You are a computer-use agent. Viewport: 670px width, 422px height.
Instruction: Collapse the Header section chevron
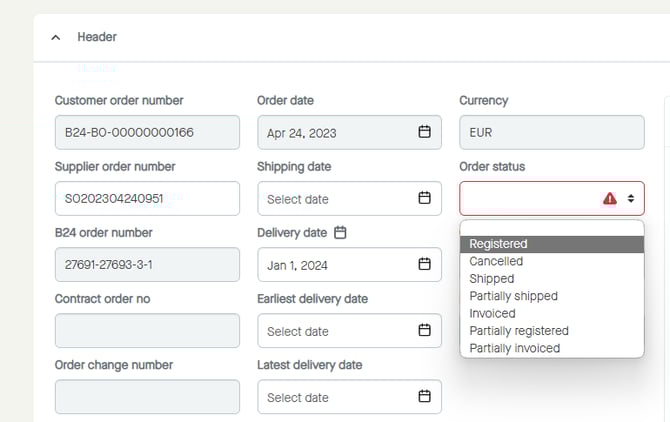click(x=56, y=37)
